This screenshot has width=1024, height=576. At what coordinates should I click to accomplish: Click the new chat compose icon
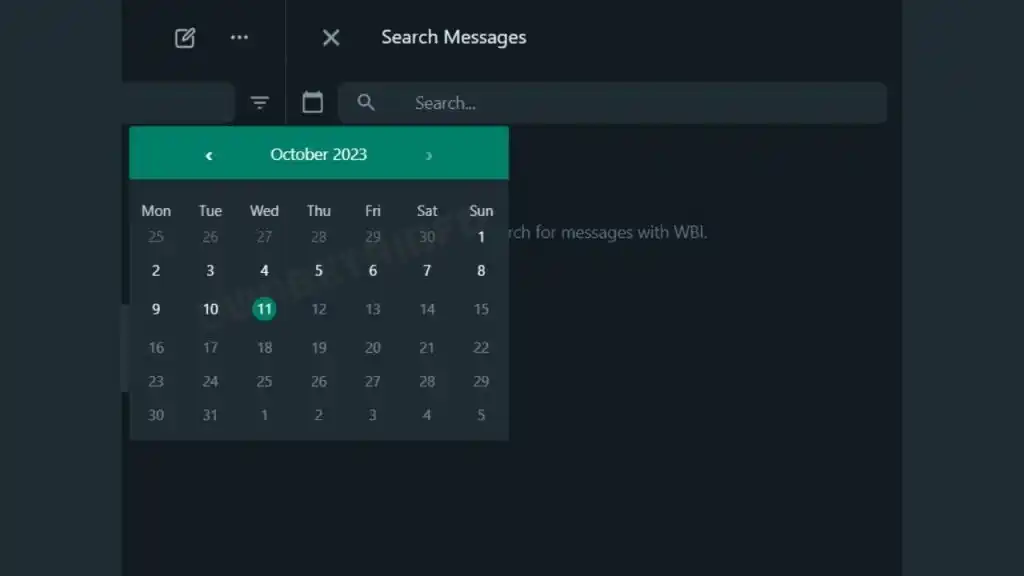pyautogui.click(x=185, y=38)
